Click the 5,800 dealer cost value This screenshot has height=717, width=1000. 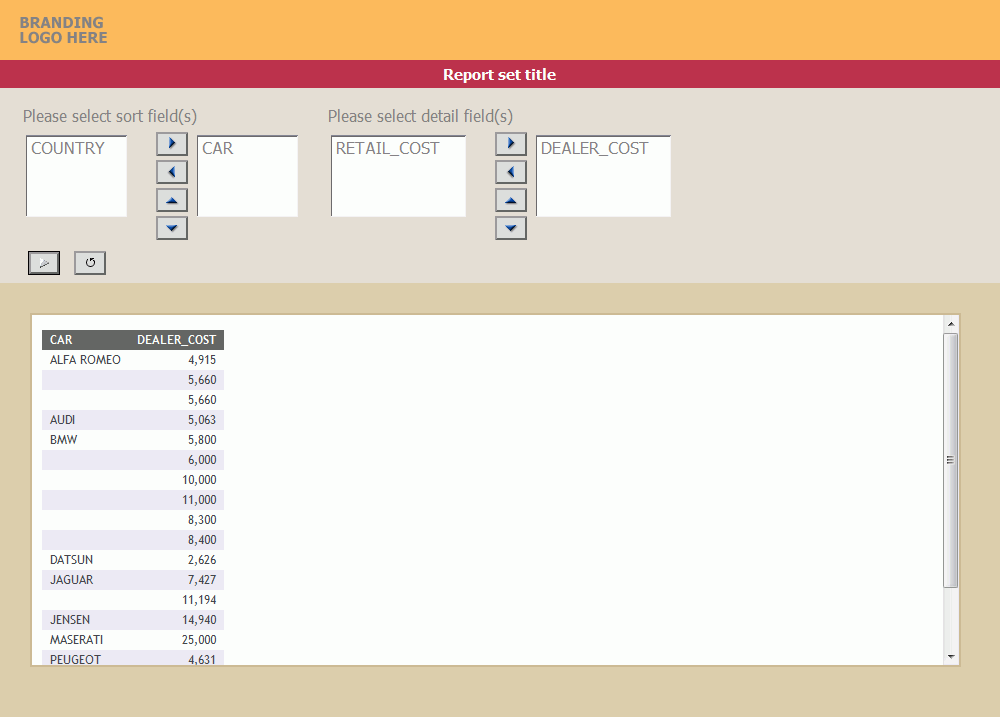pos(202,440)
